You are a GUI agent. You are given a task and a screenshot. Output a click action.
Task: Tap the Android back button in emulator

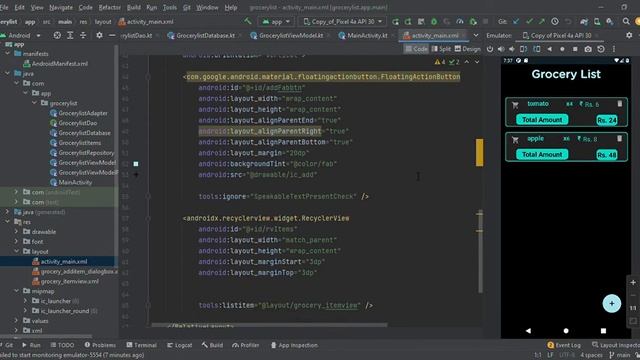[528, 331]
